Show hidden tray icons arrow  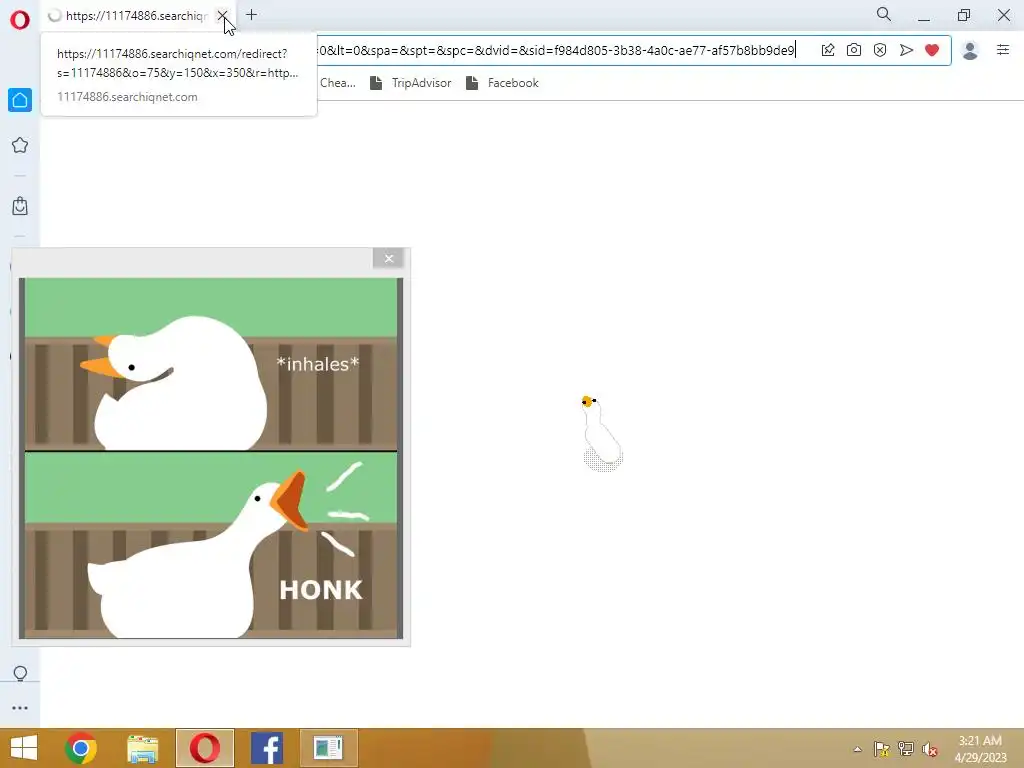click(857, 749)
